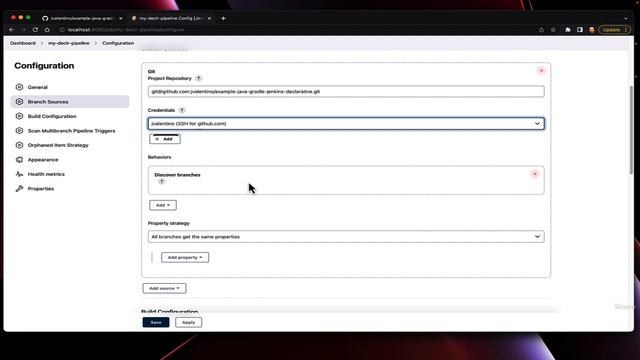Open the Credentials dropdown

click(346, 124)
